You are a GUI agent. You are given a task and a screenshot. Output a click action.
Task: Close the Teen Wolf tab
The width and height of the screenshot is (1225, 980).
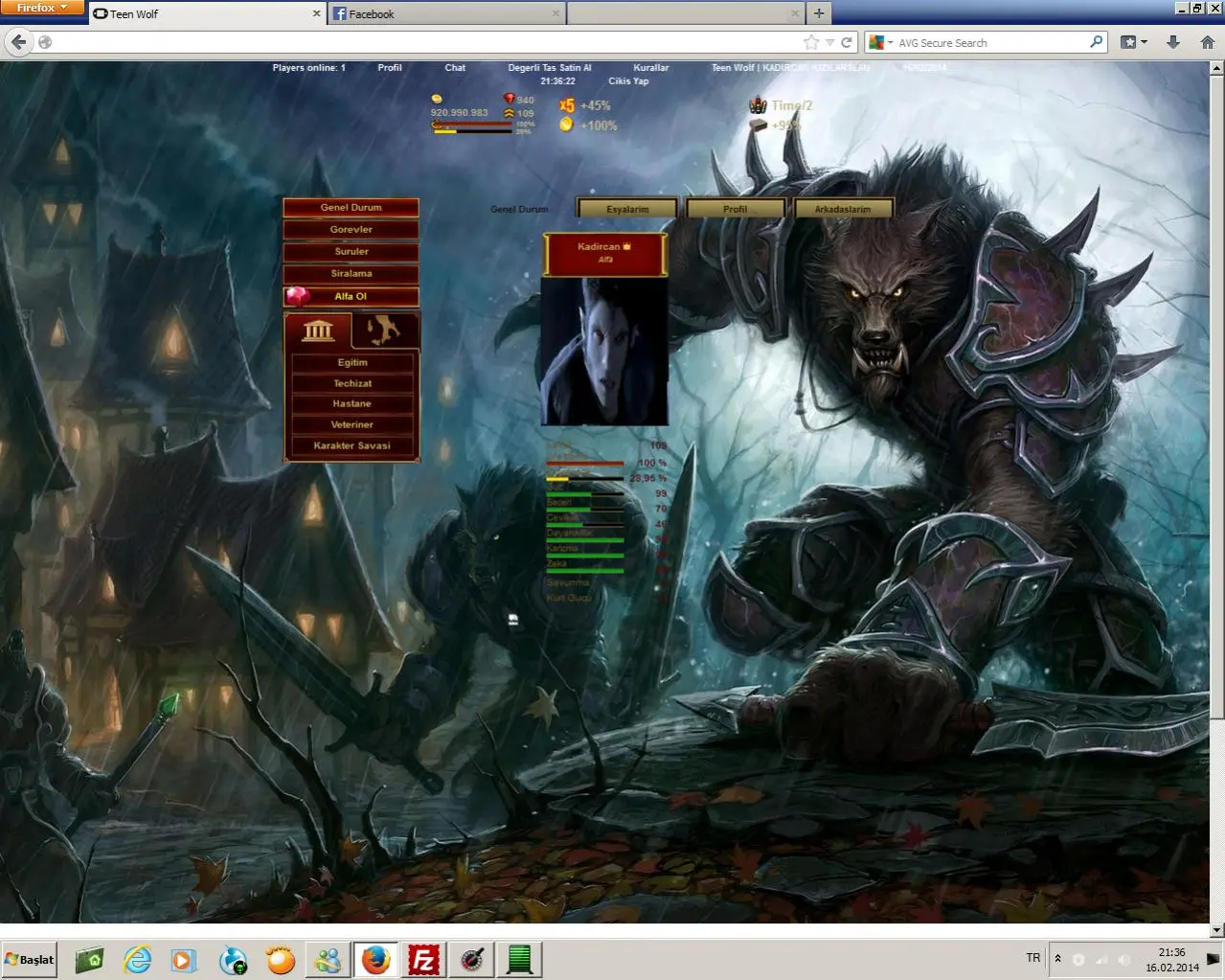(317, 13)
